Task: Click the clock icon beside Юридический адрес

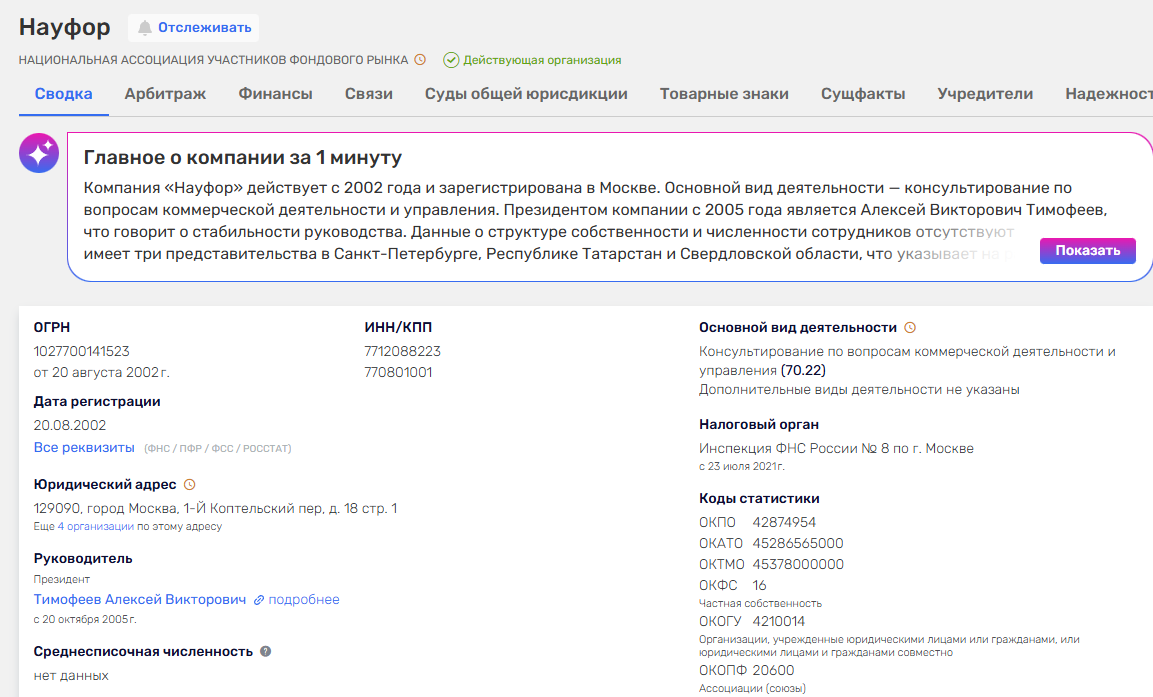Action: pyautogui.click(x=189, y=485)
